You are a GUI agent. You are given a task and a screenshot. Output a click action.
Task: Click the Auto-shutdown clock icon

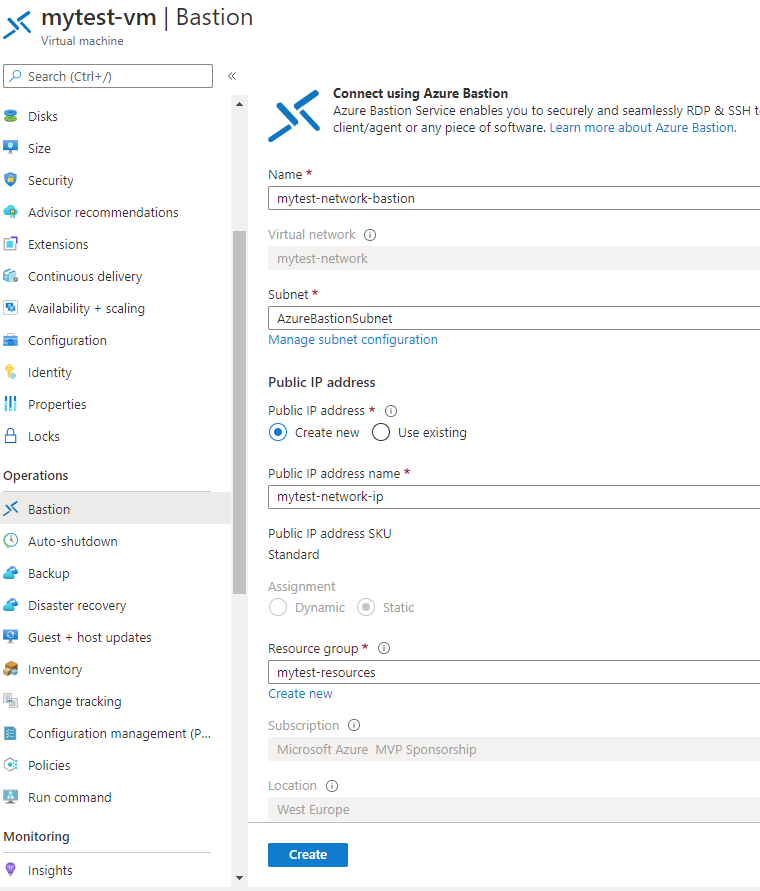tap(10, 541)
